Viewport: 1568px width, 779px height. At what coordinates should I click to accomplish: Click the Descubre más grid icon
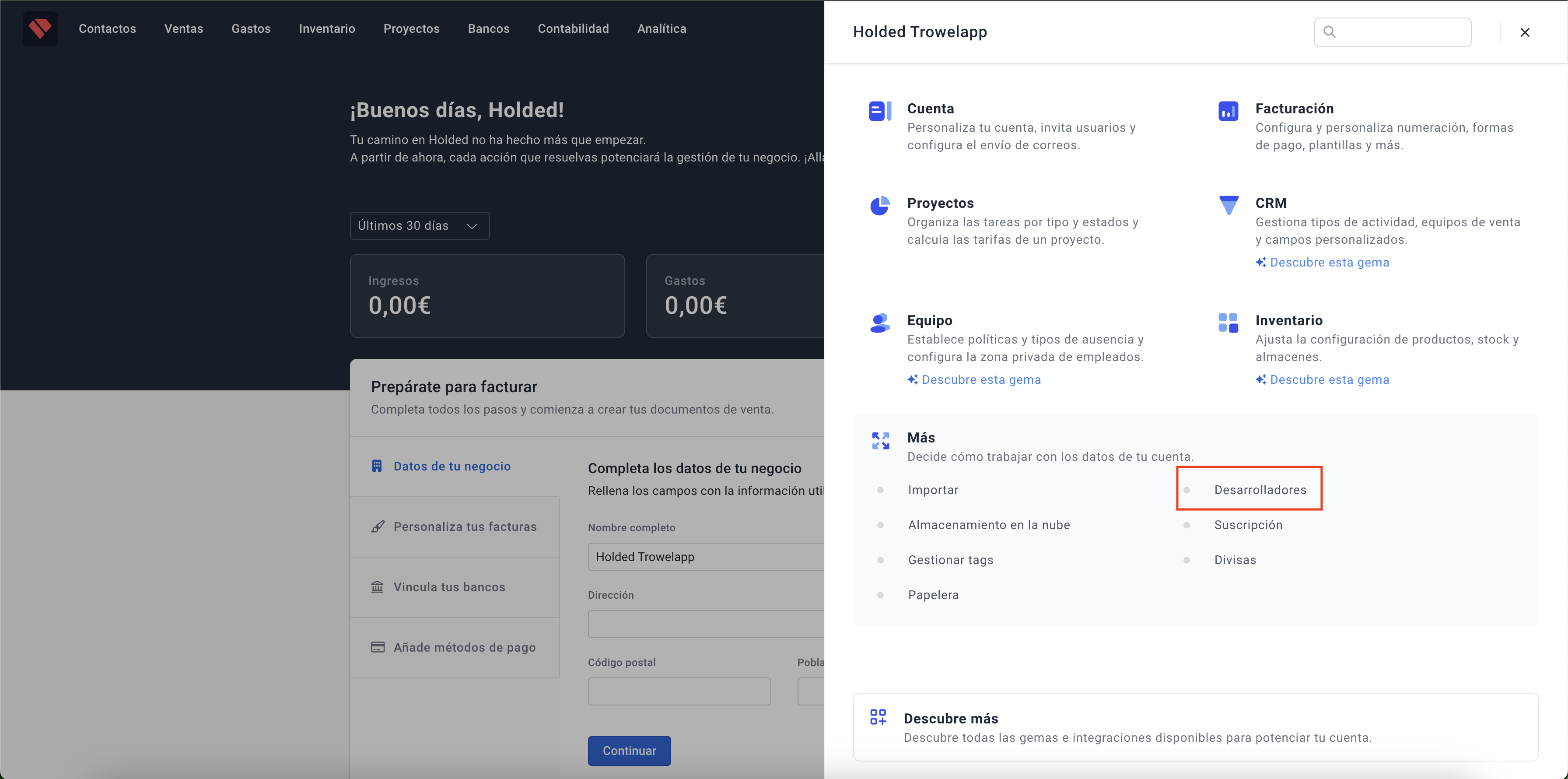click(x=878, y=717)
